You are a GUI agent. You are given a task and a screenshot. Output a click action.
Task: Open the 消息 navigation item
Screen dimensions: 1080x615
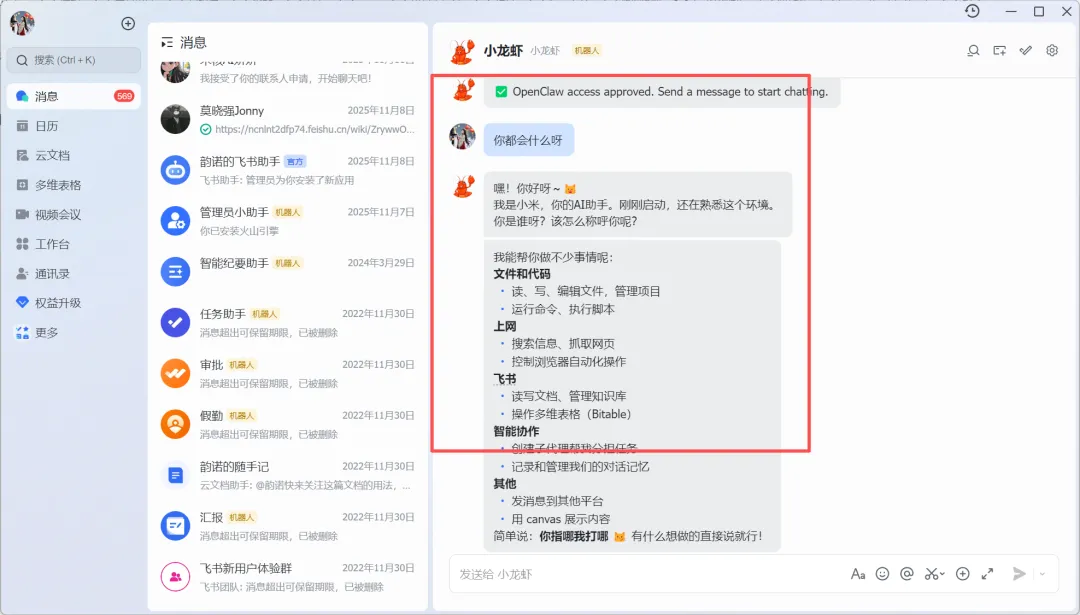coord(74,96)
